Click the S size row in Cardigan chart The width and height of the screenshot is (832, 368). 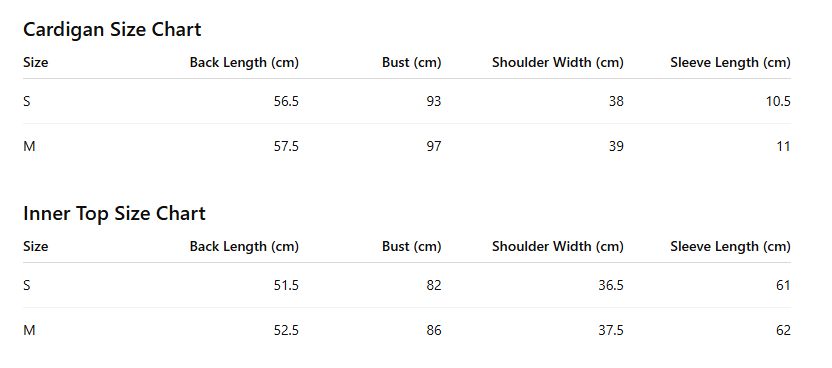407,101
